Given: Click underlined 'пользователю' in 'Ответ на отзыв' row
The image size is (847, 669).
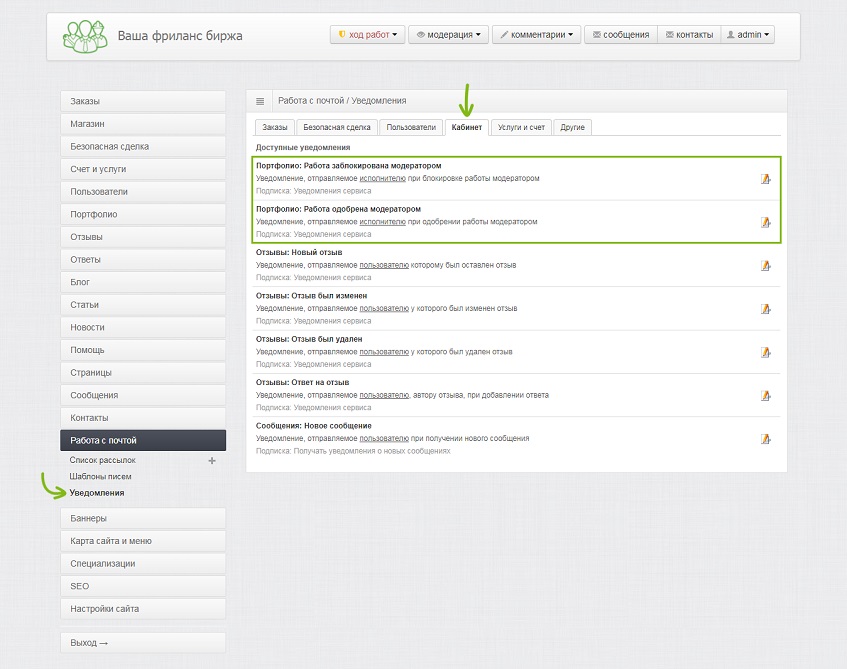Looking at the screenshot, I should pyautogui.click(x=384, y=395).
